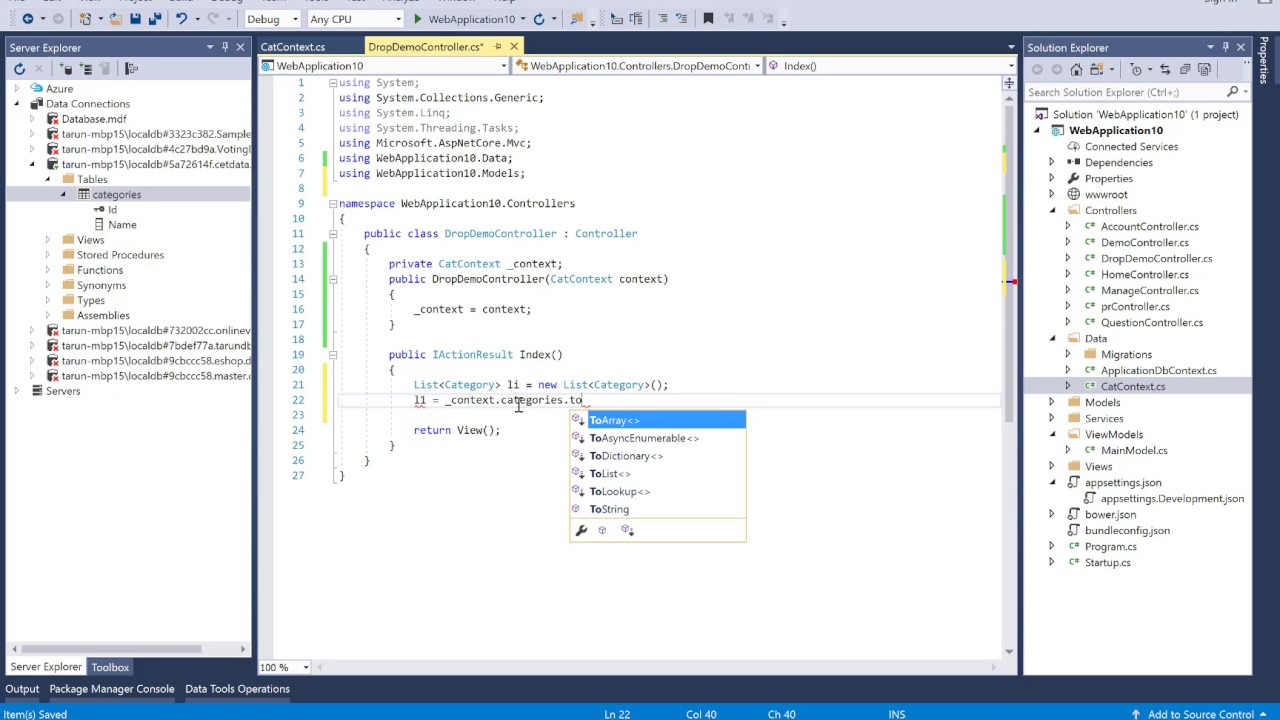Open Startup.cs in Solution Explorer
Viewport: 1280px width, 720px height.
[x=1108, y=563]
